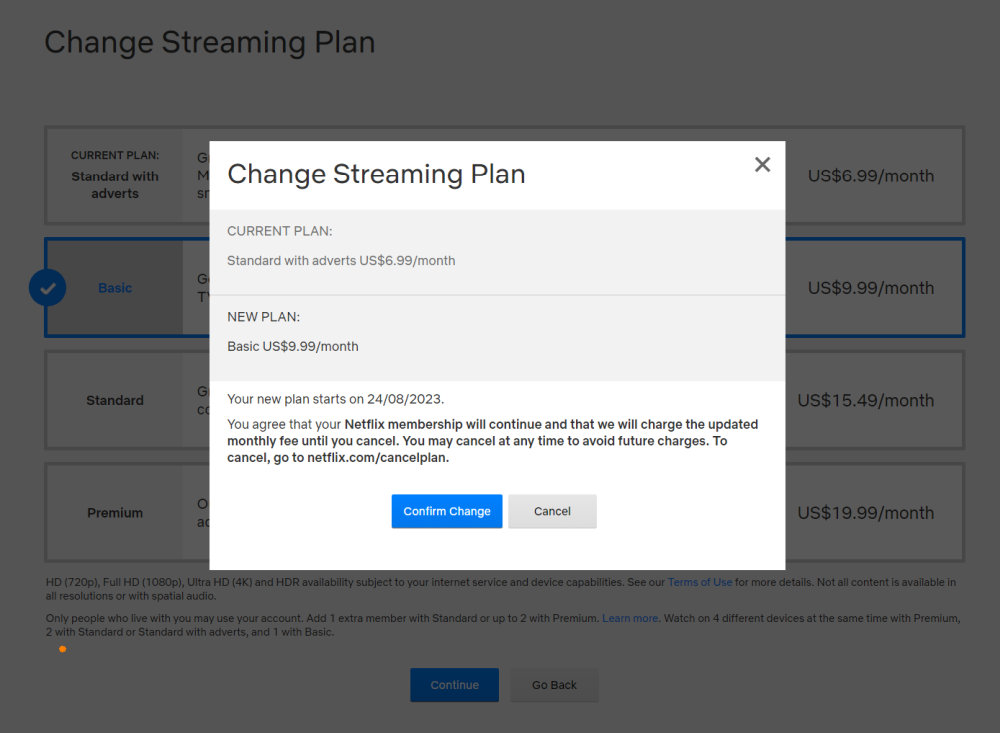The width and height of the screenshot is (1000, 733).
Task: Click the blue checkmark beside Basic
Action: click(x=47, y=288)
